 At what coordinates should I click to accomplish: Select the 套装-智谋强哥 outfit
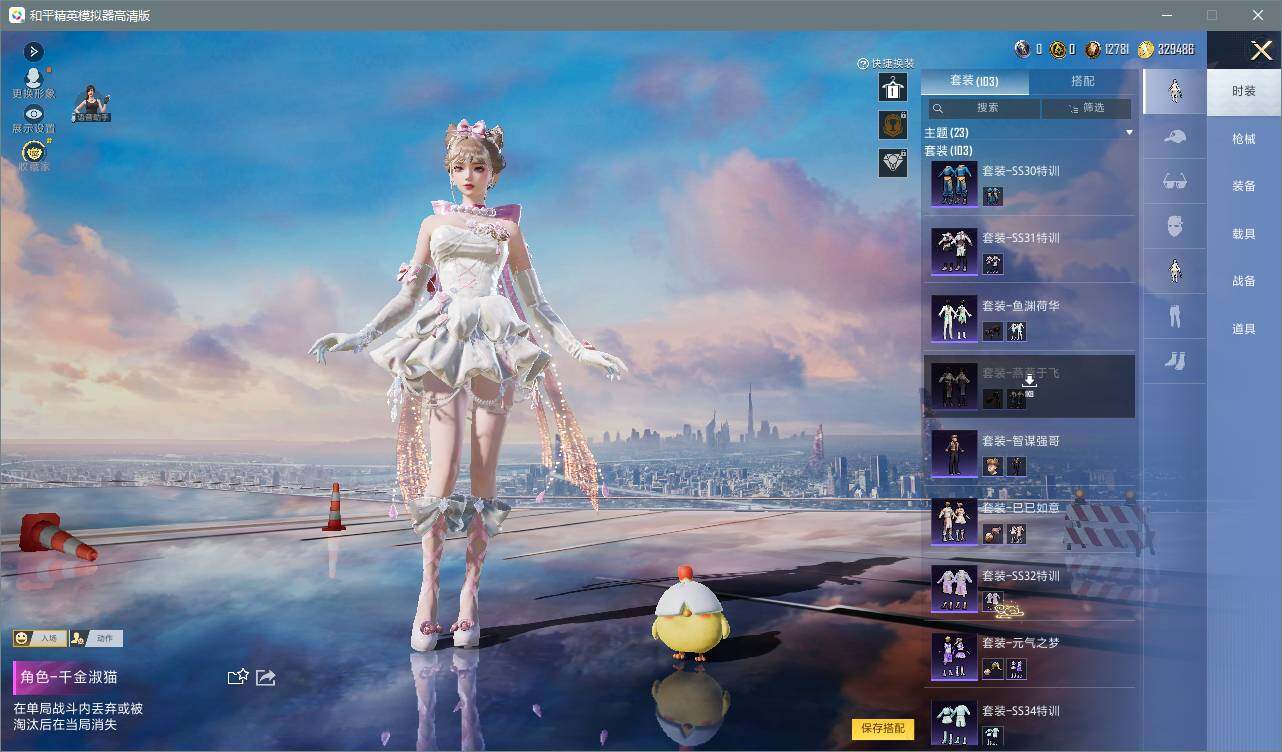coord(1029,453)
